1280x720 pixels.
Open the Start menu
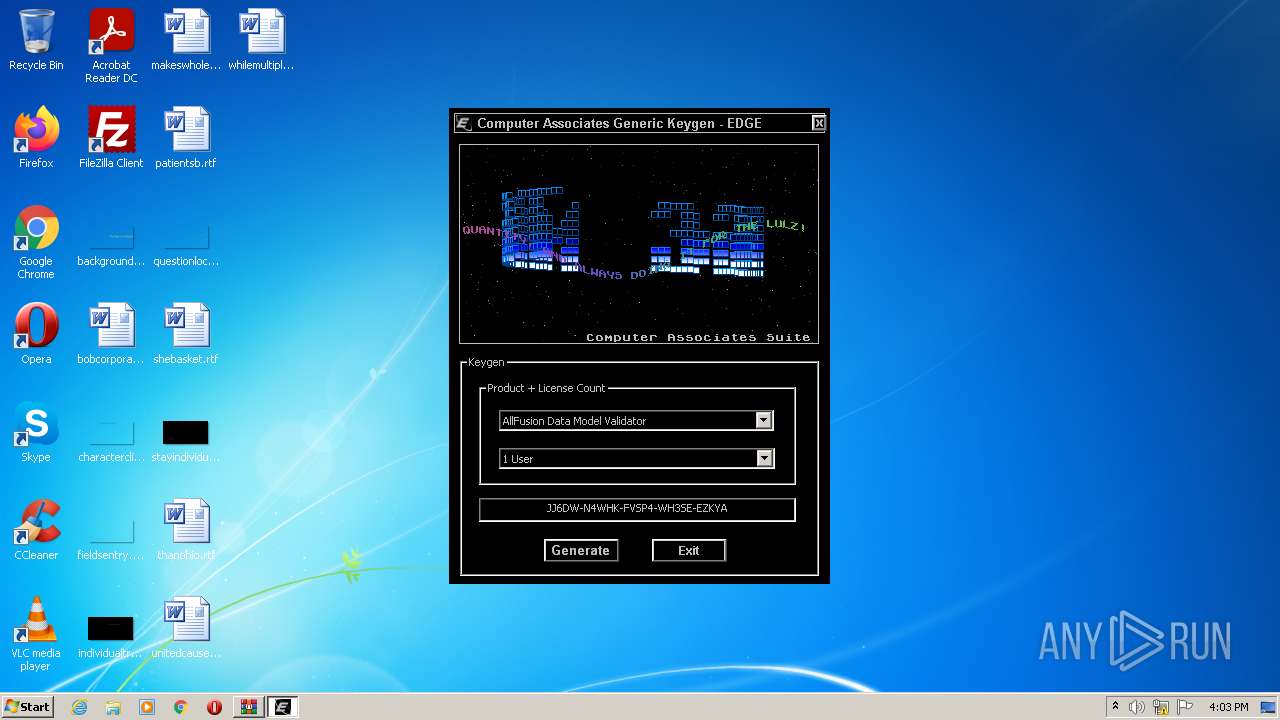click(x=27, y=707)
